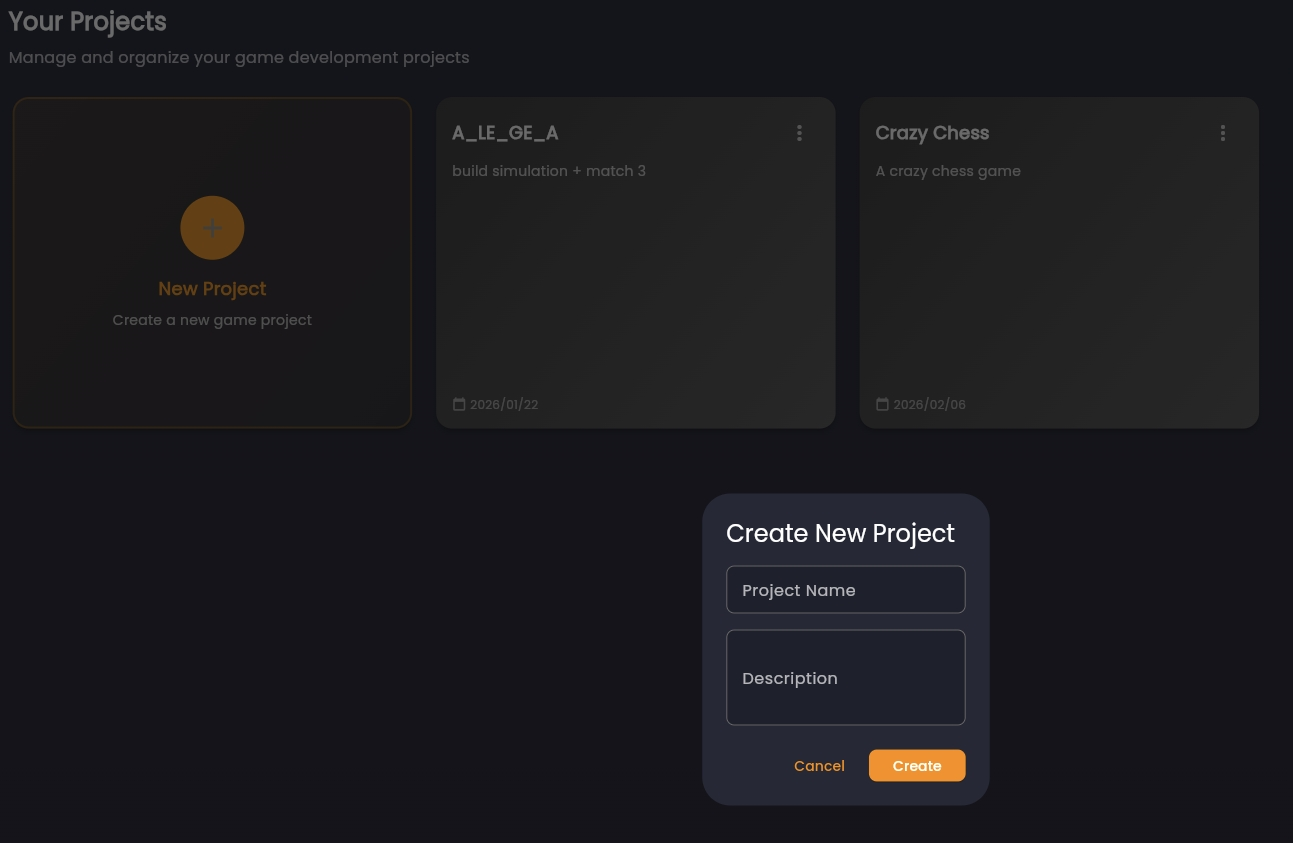Viewport: 1293px width, 843px height.
Task: Select the date 2026/01/22 on A_LE_GE_A
Action: (504, 404)
